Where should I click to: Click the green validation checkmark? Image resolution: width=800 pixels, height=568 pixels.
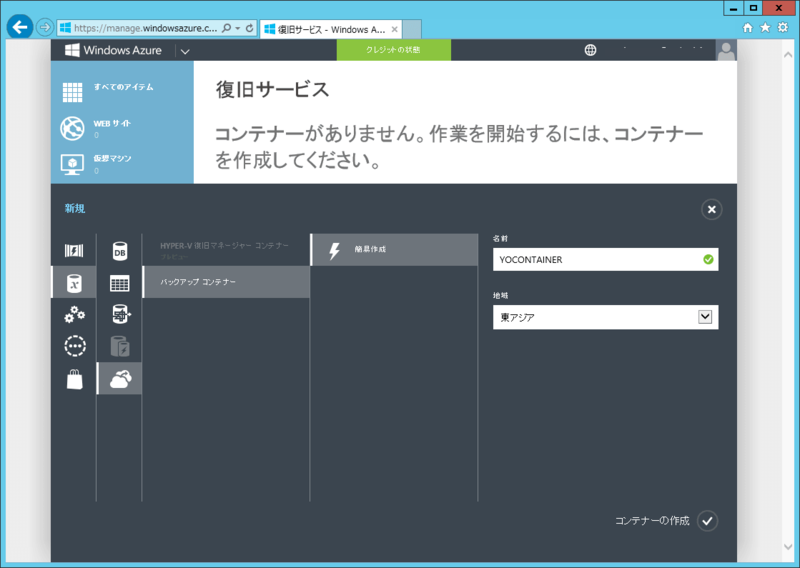tap(708, 260)
